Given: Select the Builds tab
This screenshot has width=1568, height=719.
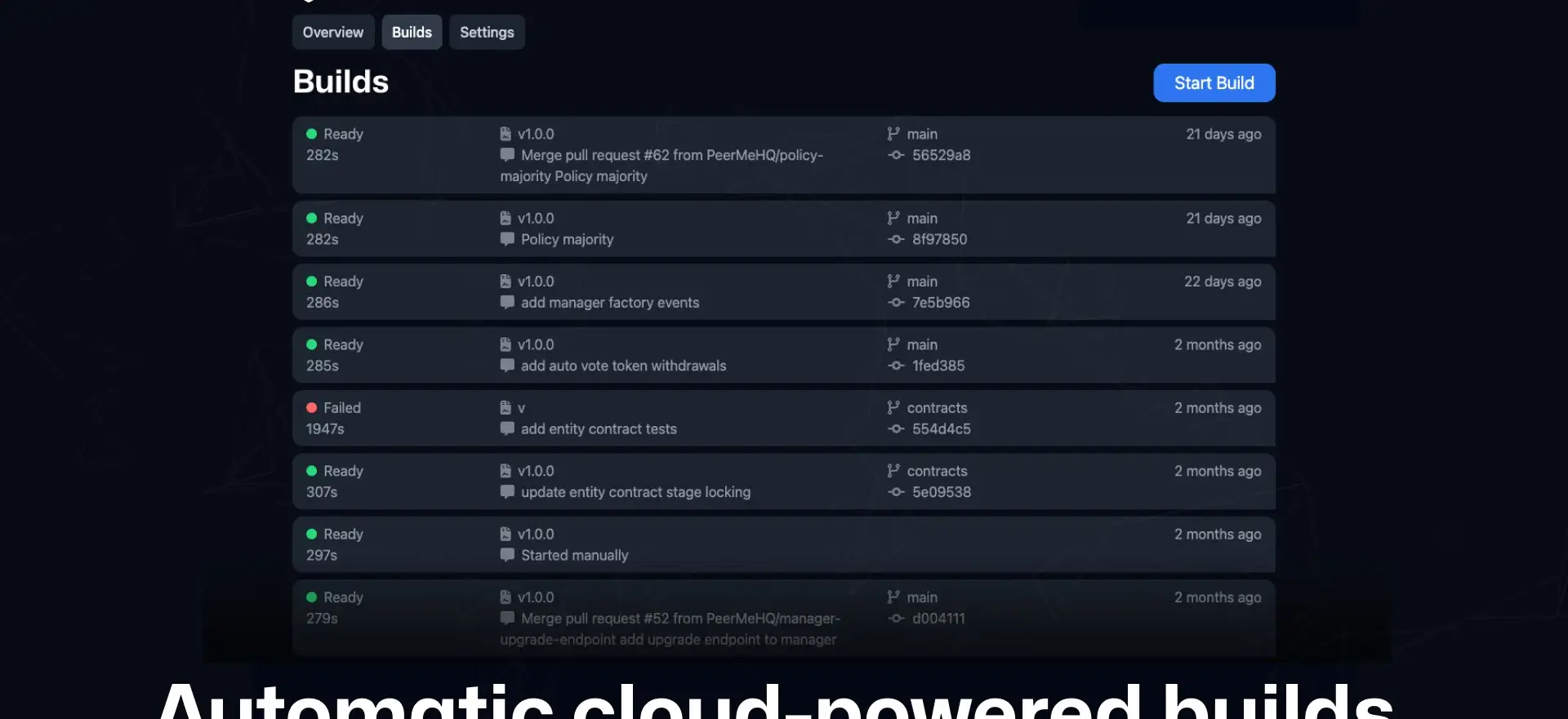Looking at the screenshot, I should (412, 33).
